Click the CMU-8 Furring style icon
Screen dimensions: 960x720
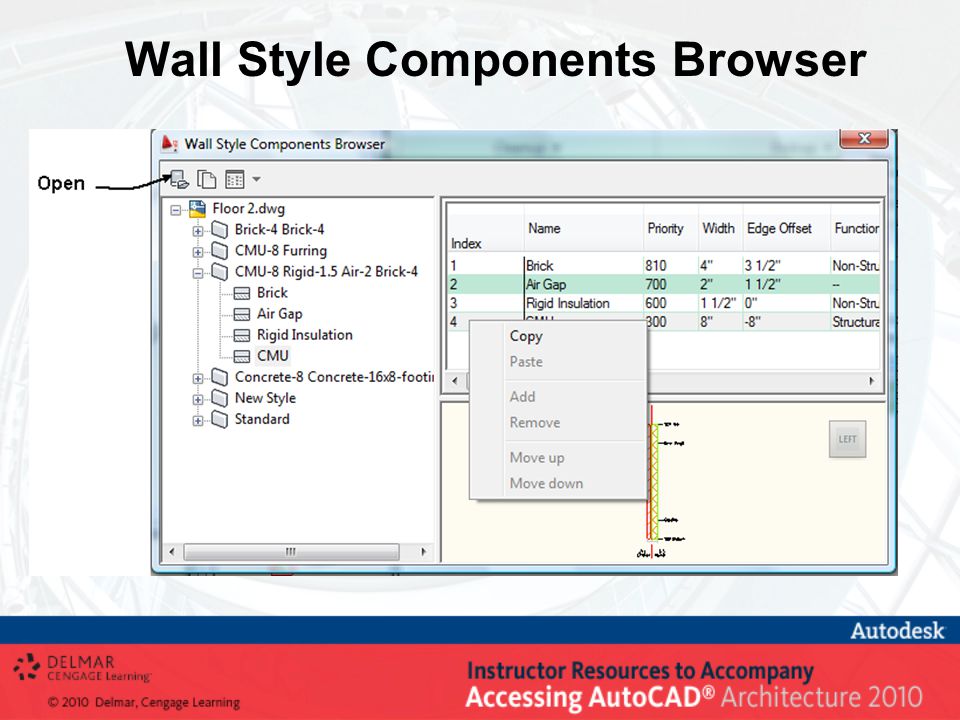tap(219, 250)
